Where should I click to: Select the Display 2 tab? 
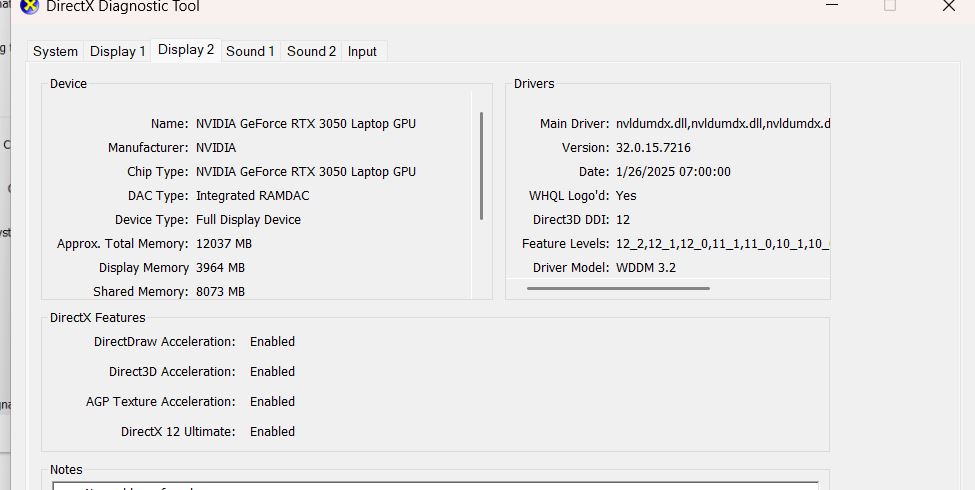pos(186,50)
